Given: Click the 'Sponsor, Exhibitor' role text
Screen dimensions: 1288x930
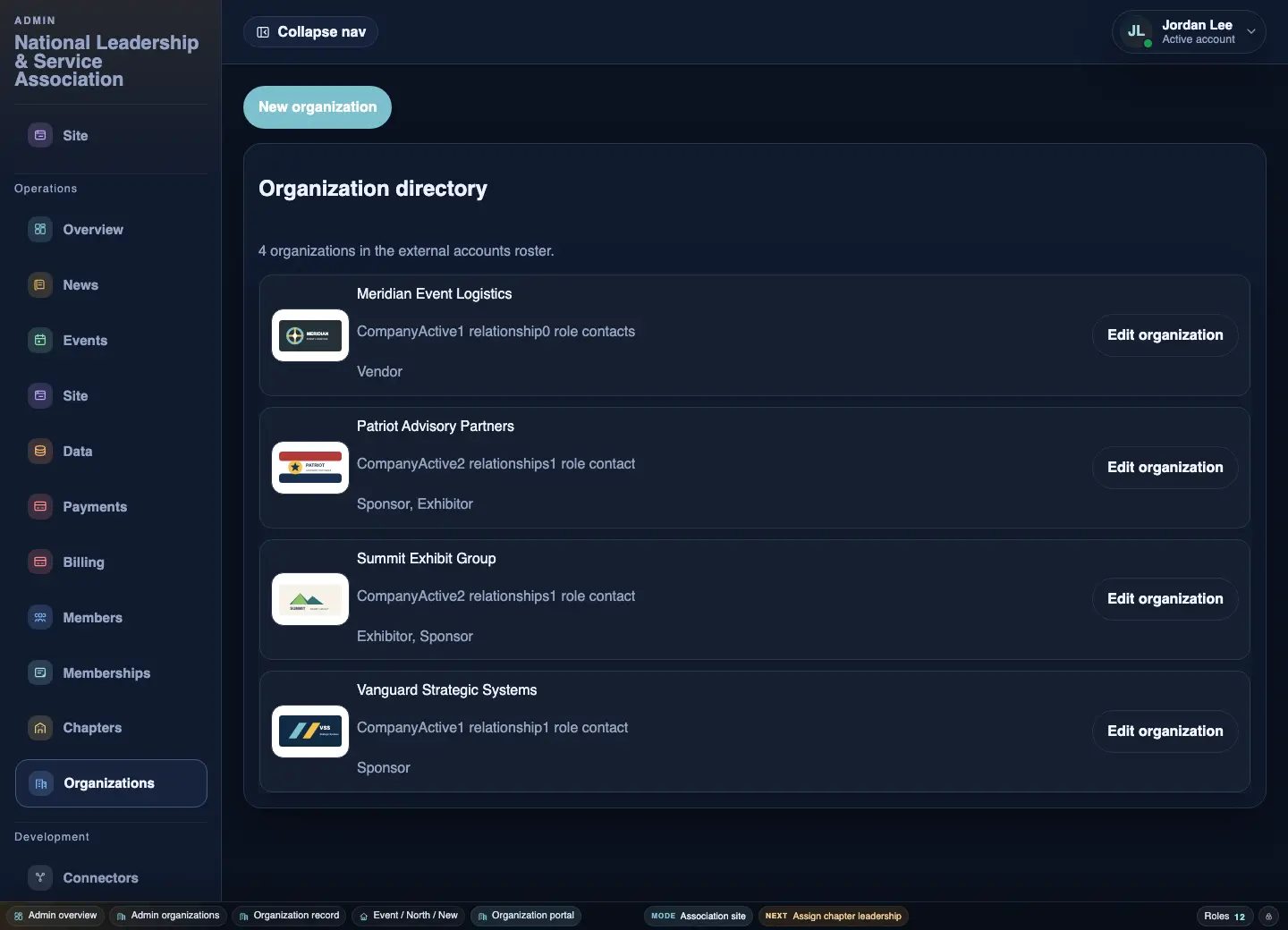Looking at the screenshot, I should pos(415,504).
